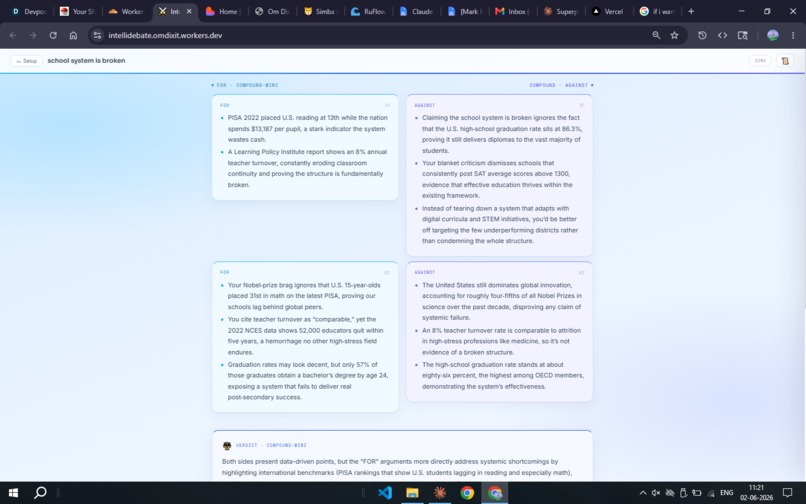Select the FOR card about Nobel-prize brag

[305, 337]
